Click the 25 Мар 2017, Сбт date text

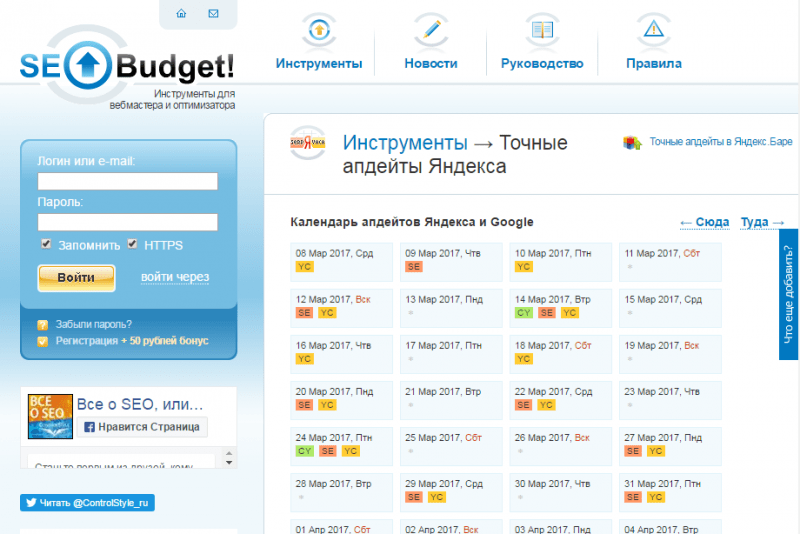tap(443, 438)
